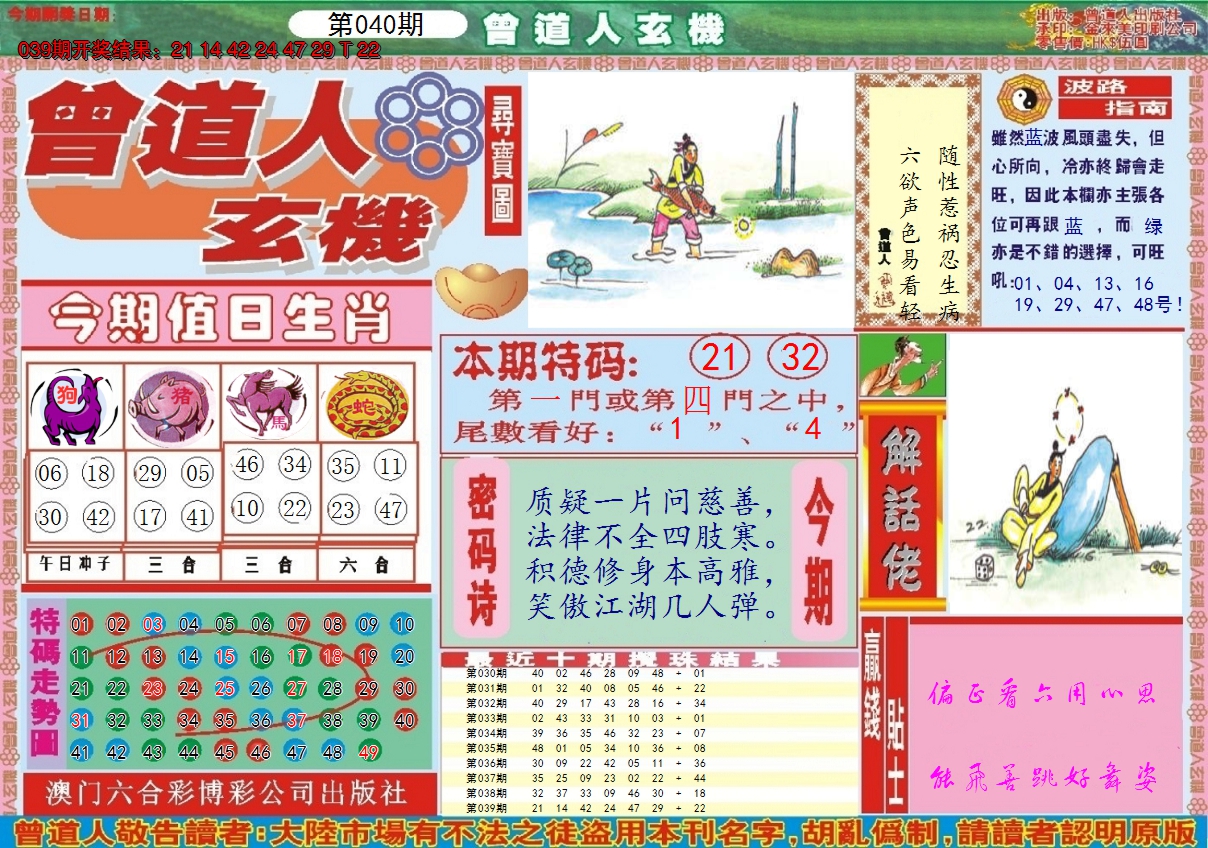Select number 11 under the snake zodiac
The height and width of the screenshot is (848, 1208).
[x=391, y=466]
